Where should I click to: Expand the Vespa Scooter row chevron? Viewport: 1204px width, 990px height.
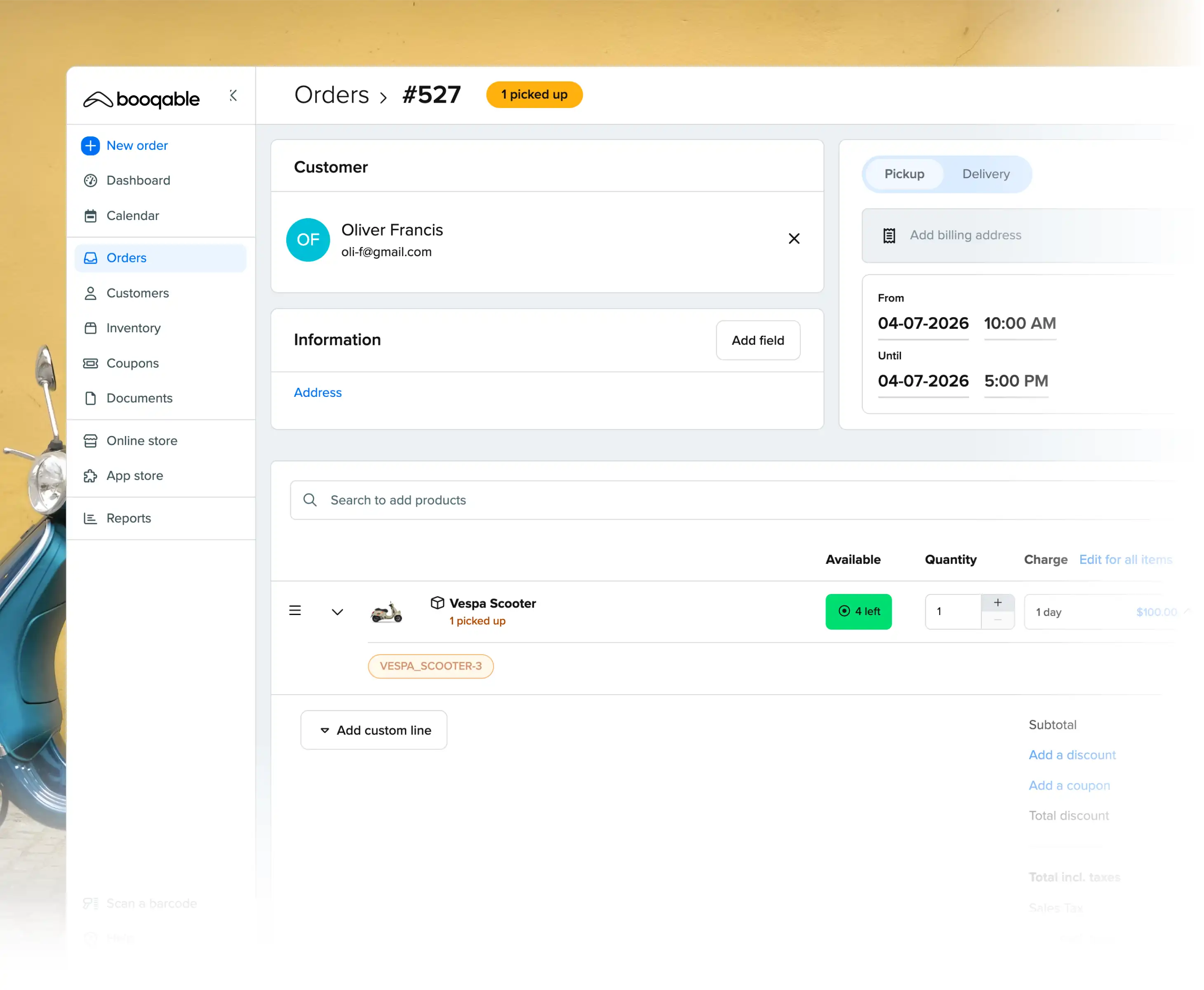[x=337, y=612]
